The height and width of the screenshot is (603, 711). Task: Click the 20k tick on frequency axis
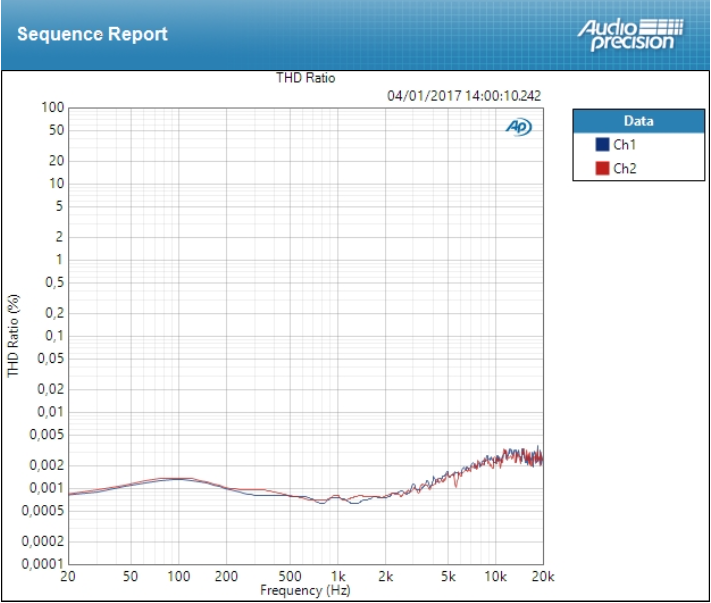(x=542, y=577)
